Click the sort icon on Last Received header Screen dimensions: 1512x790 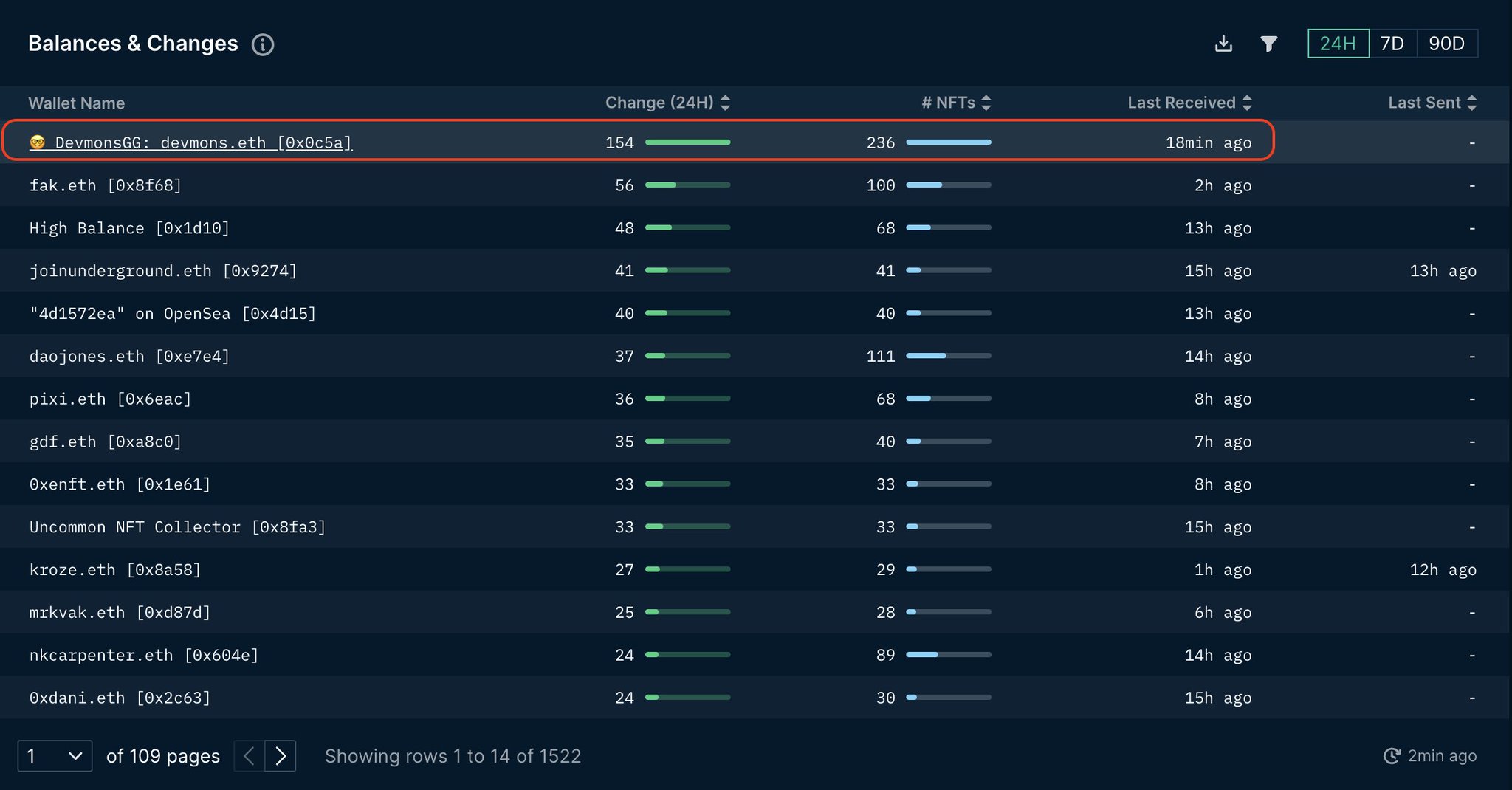[x=1248, y=103]
